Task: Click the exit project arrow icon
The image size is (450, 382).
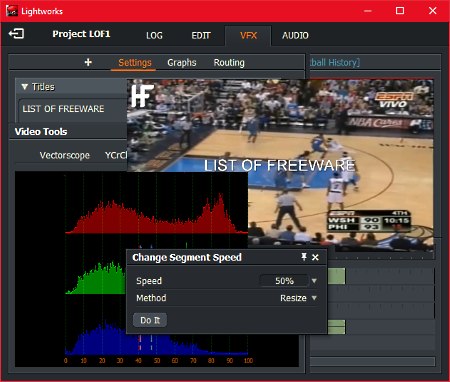Action: click(16, 34)
